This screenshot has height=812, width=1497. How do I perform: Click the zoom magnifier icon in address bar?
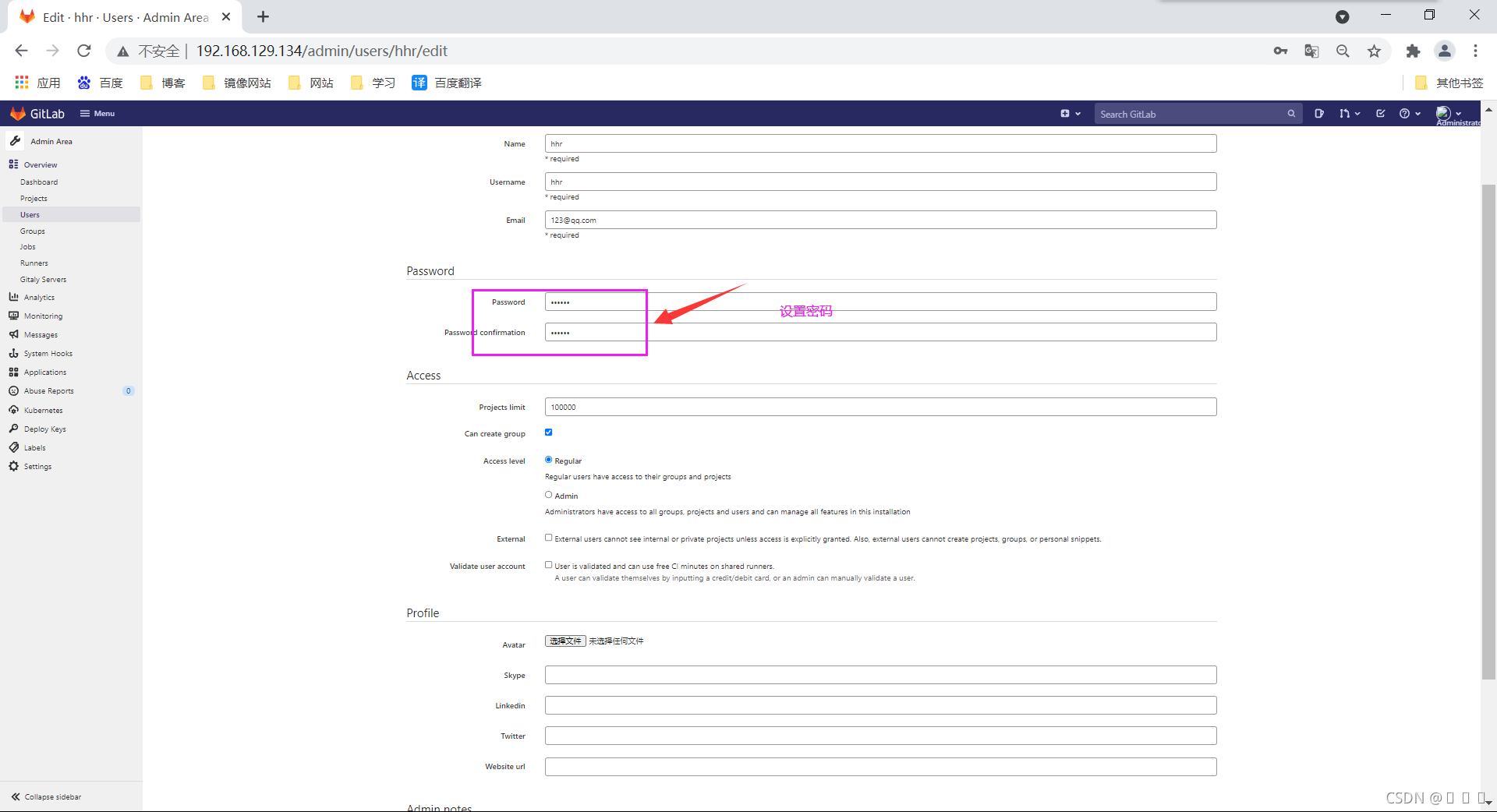[1343, 51]
